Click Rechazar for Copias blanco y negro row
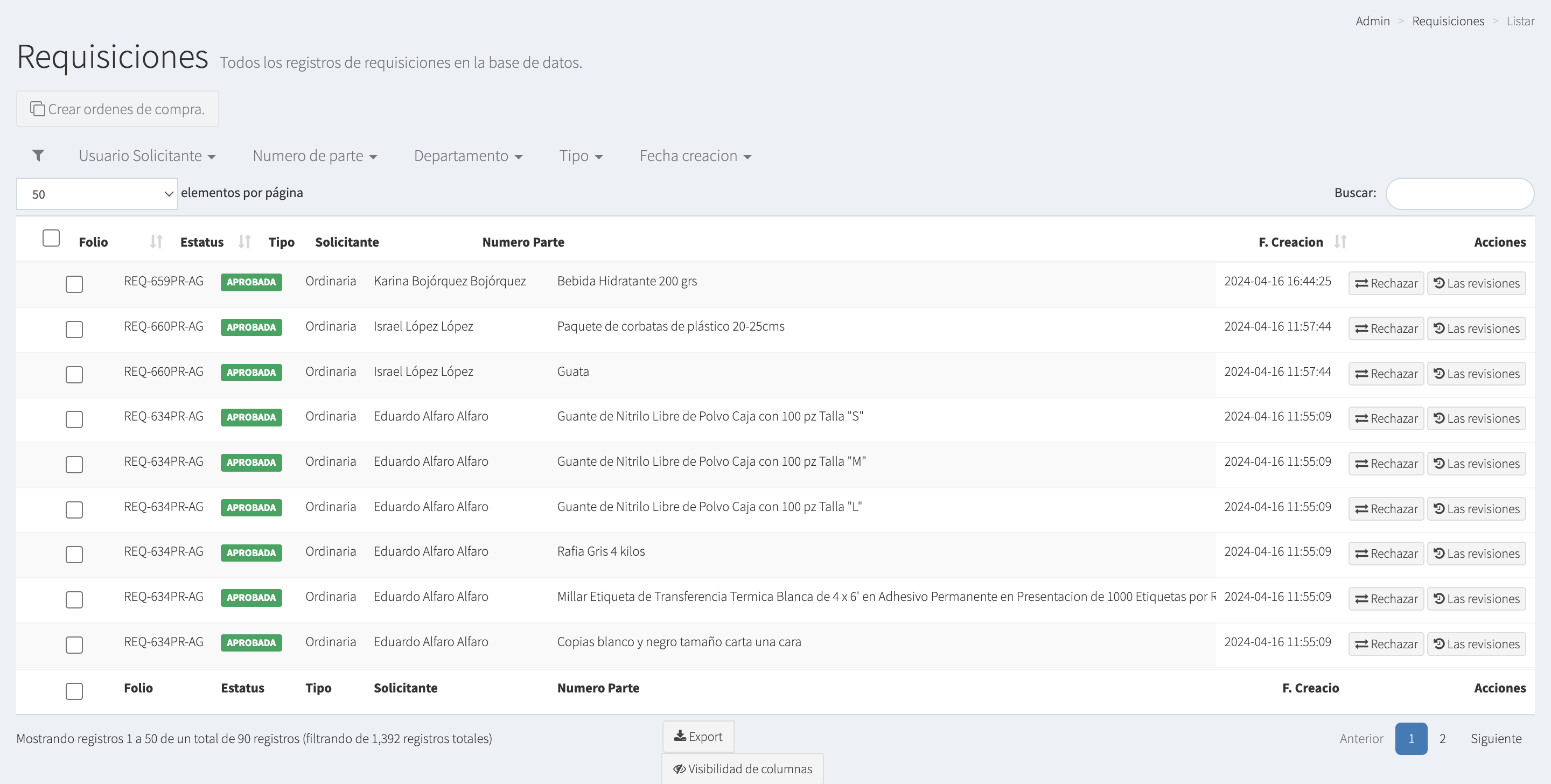 (1386, 643)
